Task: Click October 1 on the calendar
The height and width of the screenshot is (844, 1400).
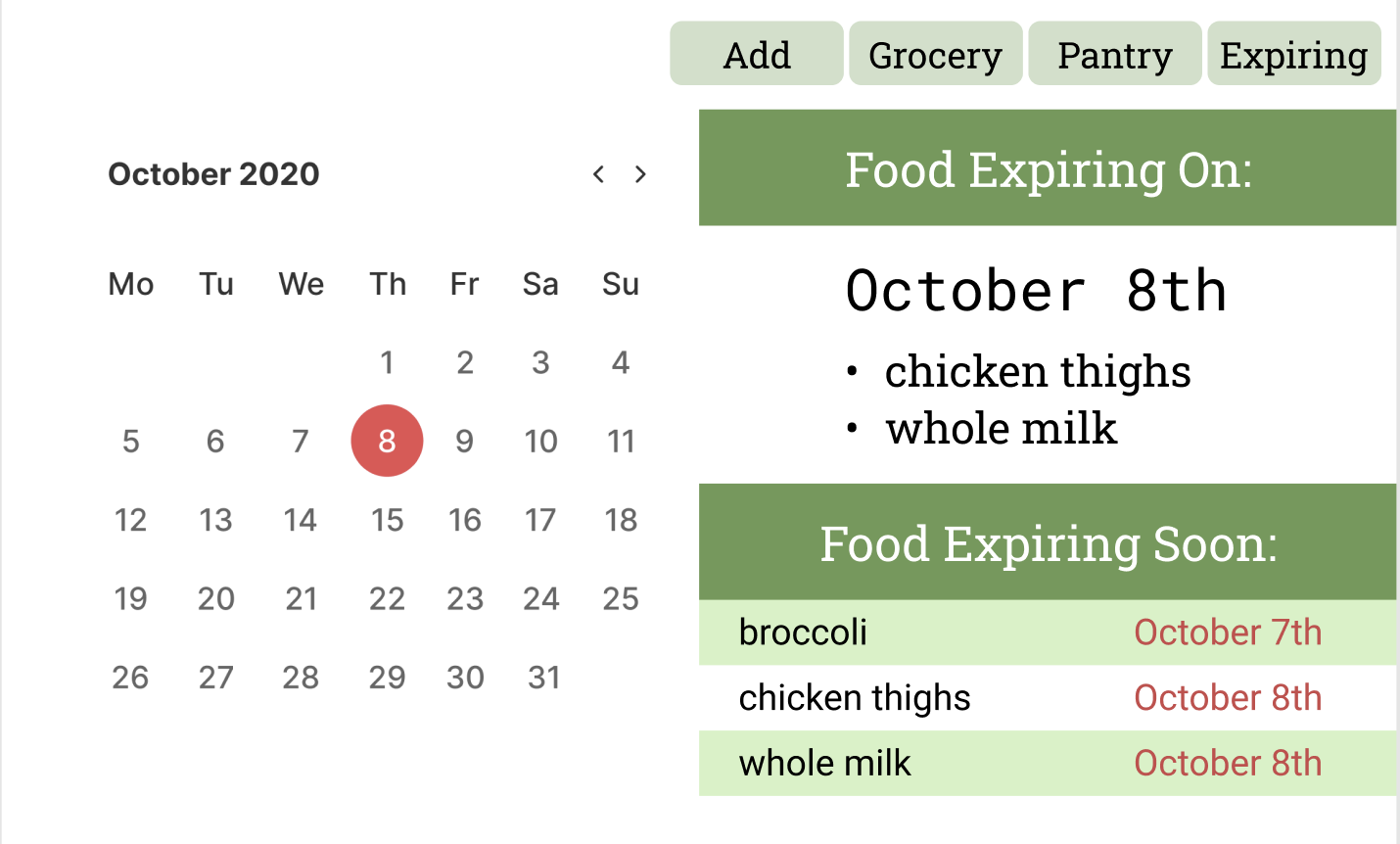Action: (x=387, y=362)
